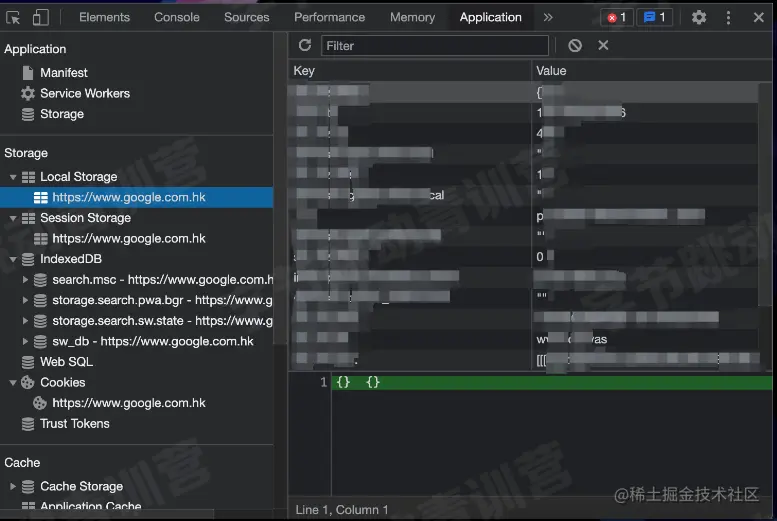Click the value preview line showing {} {}
Screen dimensions: 777x521
pyautogui.click(x=552, y=382)
